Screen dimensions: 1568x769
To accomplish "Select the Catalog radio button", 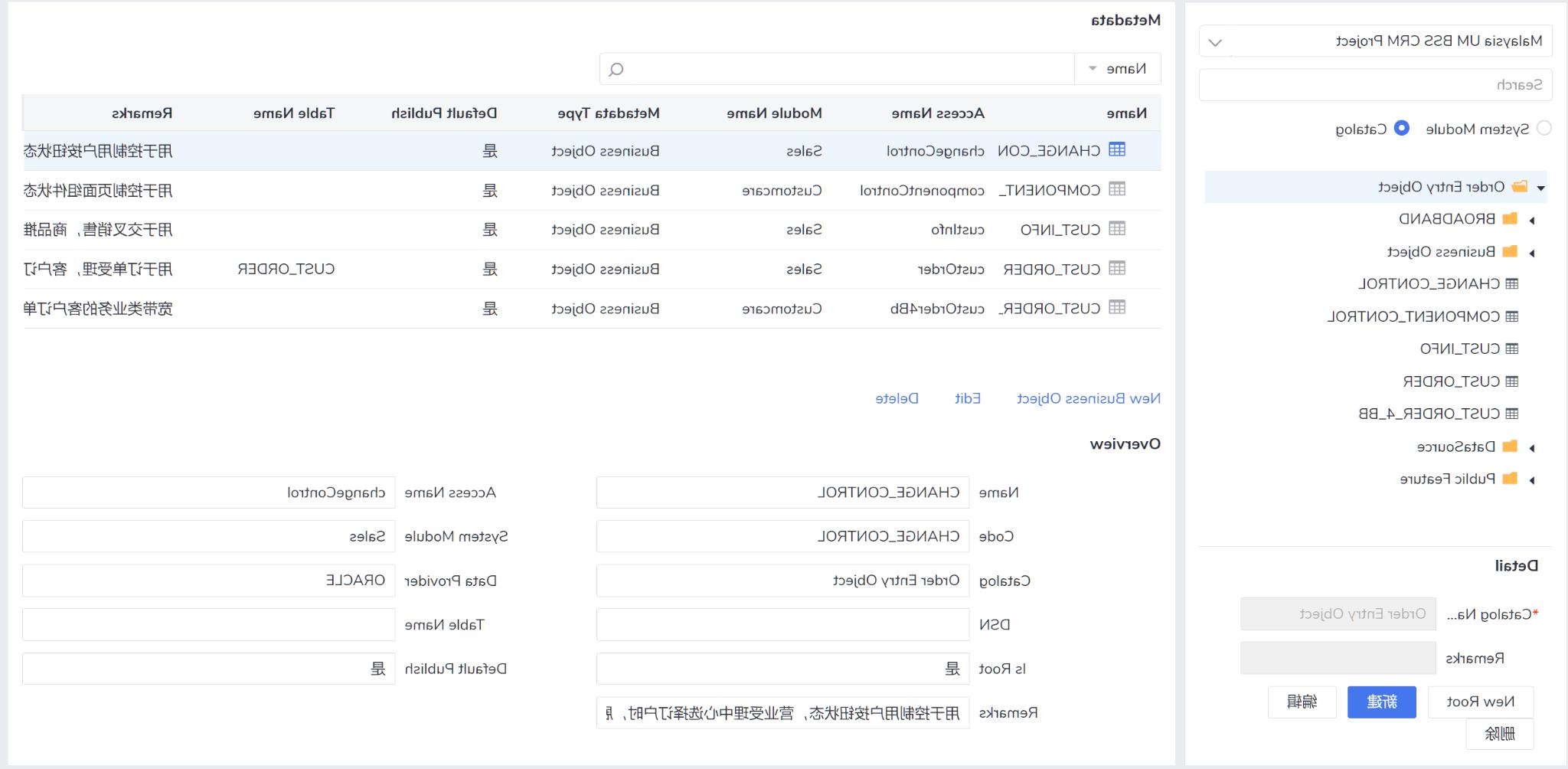I will (1402, 129).
